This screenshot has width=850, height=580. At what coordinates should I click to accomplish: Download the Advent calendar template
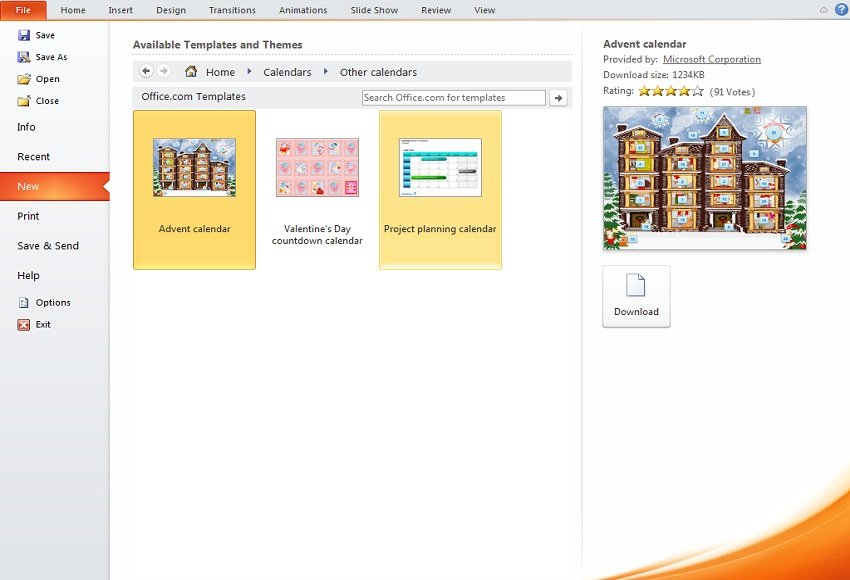tap(636, 296)
